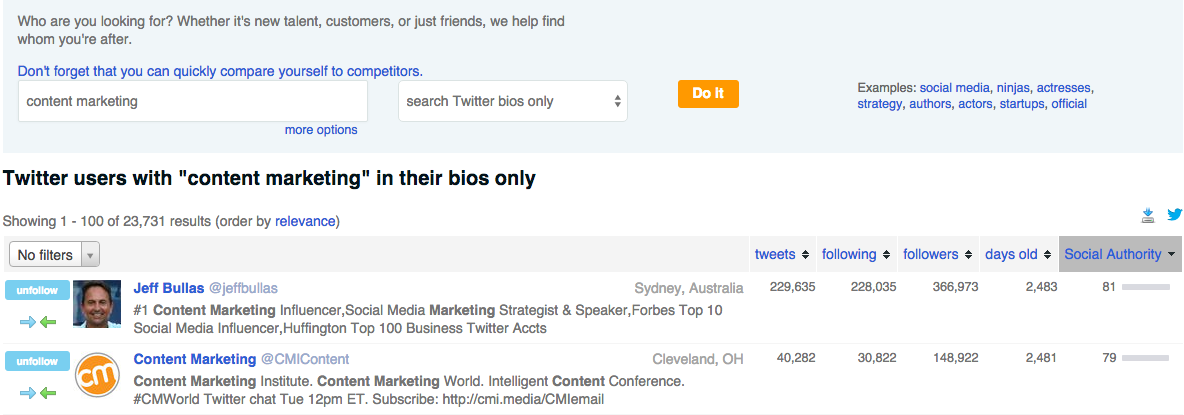This screenshot has height=415, width=1184.
Task: Click the content marketing search field
Action: [x=193, y=101]
